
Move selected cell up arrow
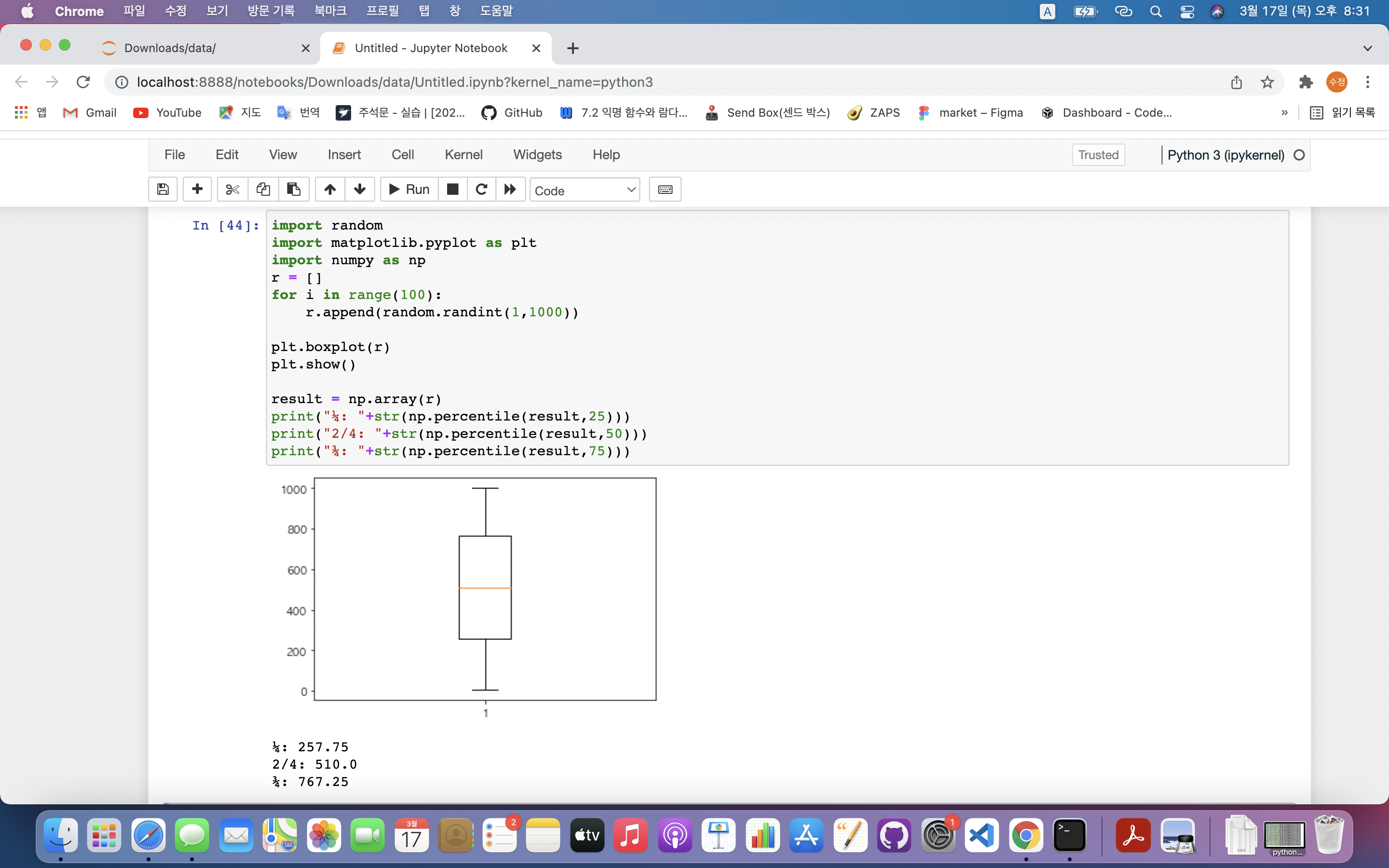click(330, 190)
